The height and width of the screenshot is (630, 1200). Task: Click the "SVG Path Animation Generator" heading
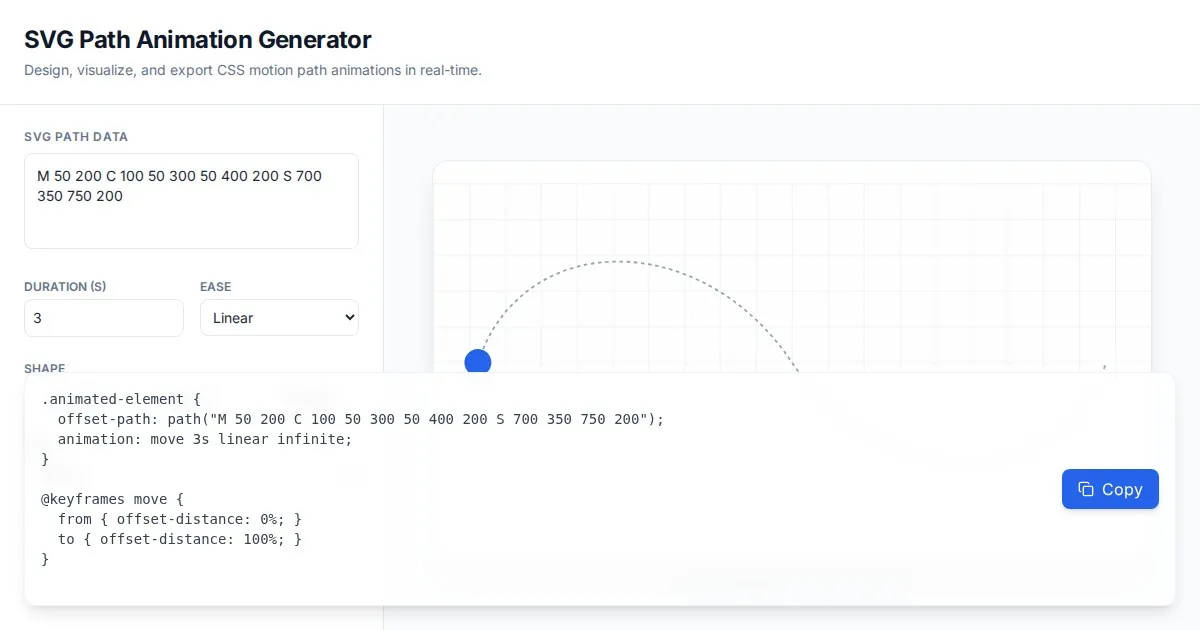coord(198,40)
